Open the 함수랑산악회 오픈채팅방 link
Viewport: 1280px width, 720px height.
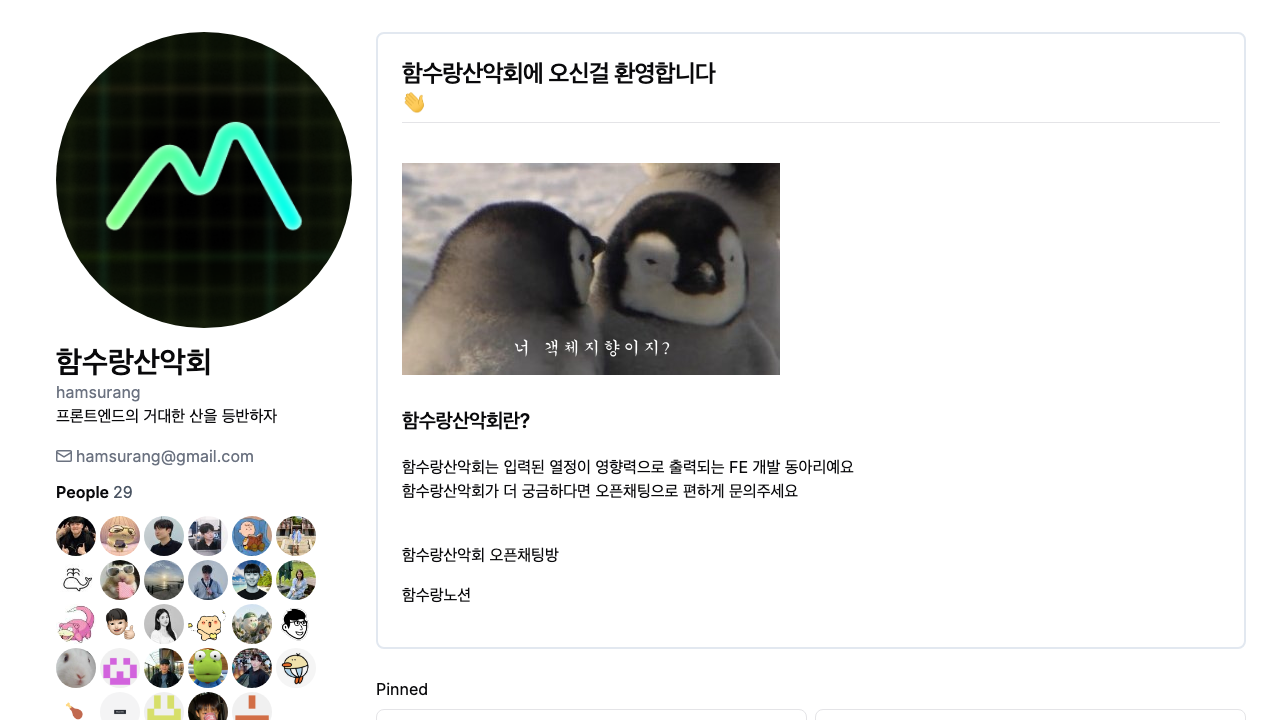[480, 554]
